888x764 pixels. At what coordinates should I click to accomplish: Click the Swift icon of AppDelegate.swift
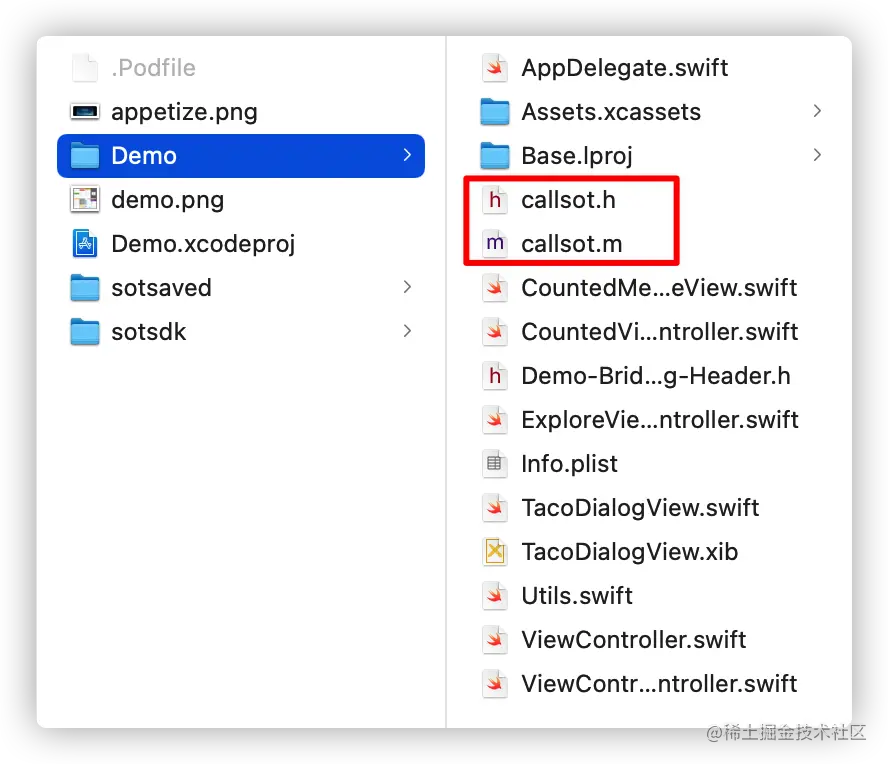tap(495, 68)
